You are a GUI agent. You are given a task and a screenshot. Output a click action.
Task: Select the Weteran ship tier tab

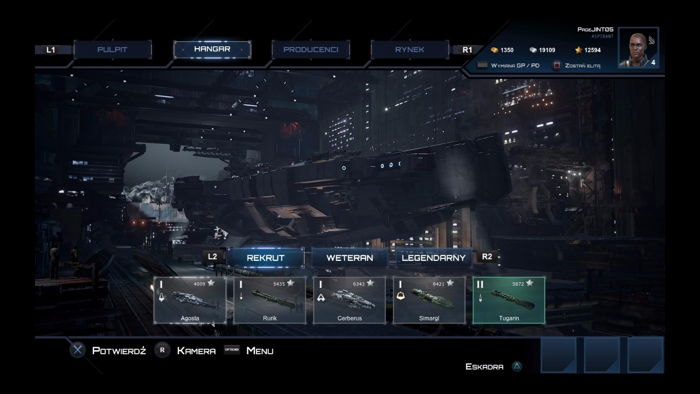[x=350, y=257]
